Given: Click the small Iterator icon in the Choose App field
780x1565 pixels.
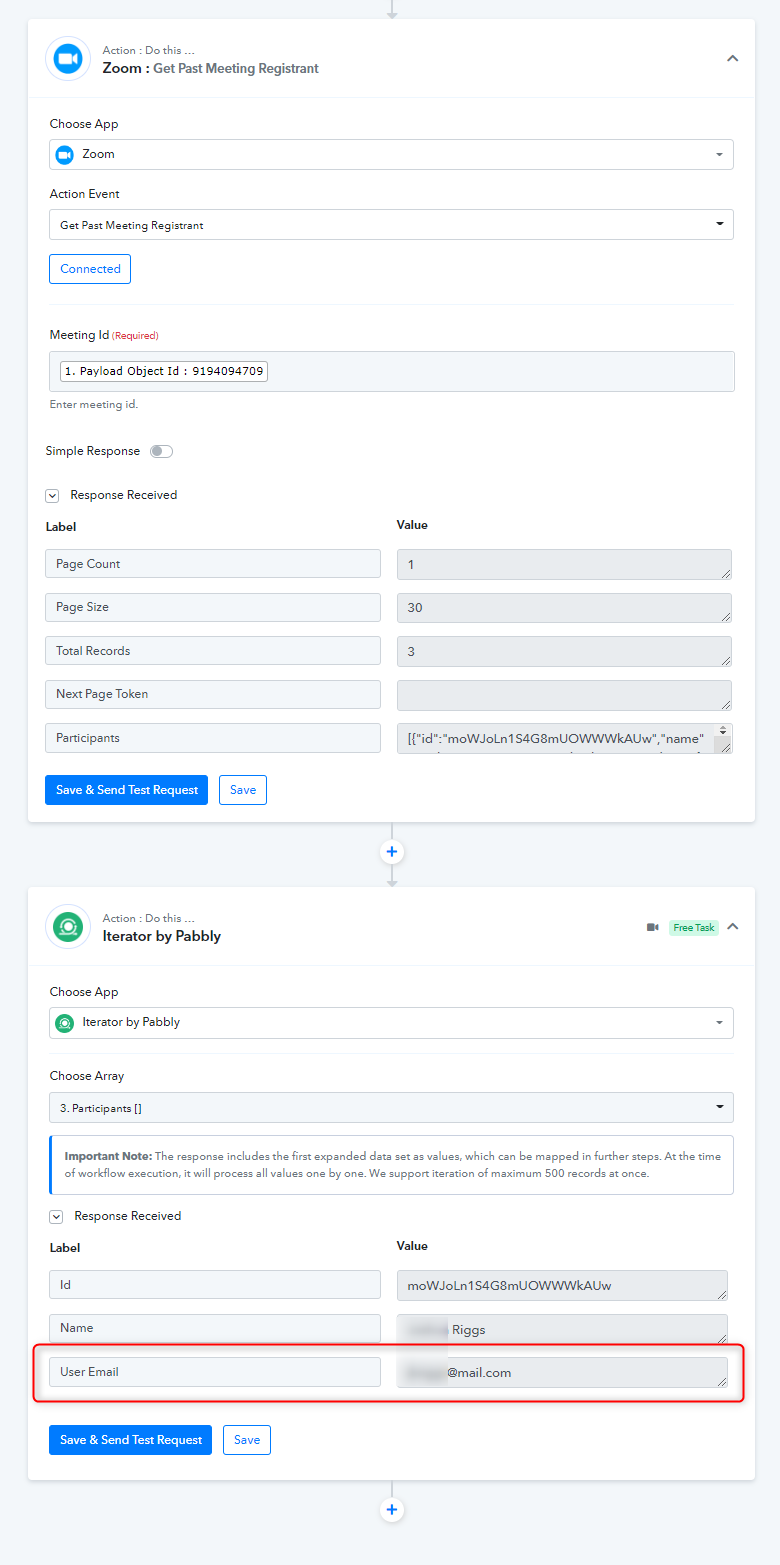Looking at the screenshot, I should pos(65,1023).
